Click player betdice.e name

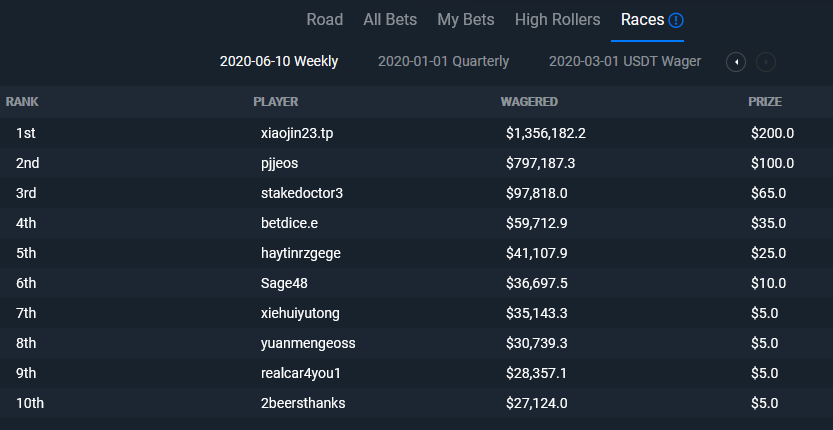[x=289, y=223]
